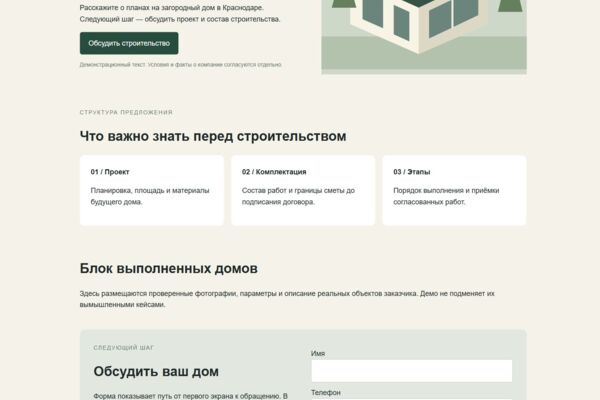The width and height of the screenshot is (600, 400).
Task: Click paragraph 'Здесь размещаются проверенные фотографии'
Action: pyautogui.click(x=287, y=299)
